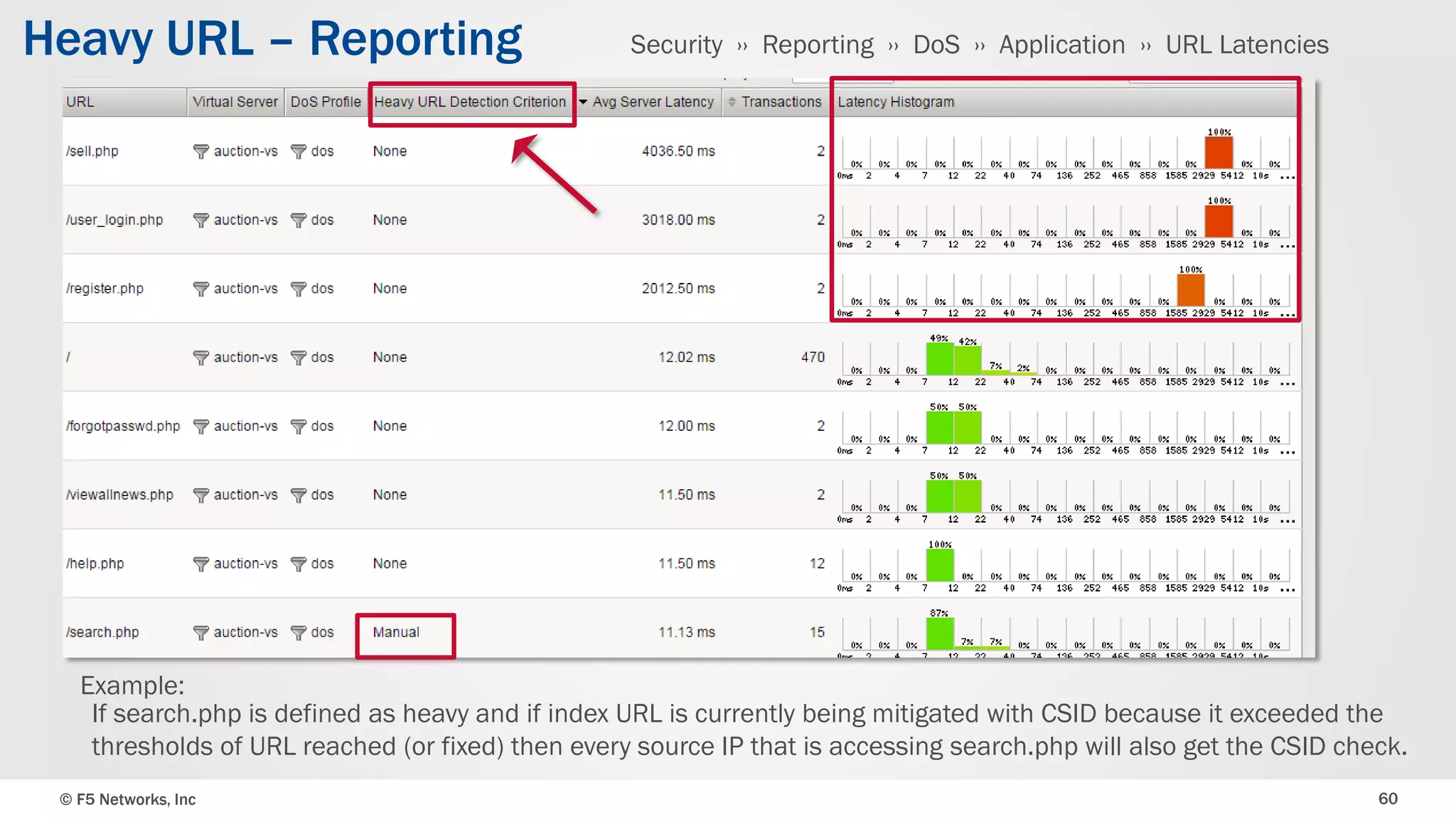The width and height of the screenshot is (1456, 819).
Task: Open the /register.php URL entry
Action: click(105, 289)
